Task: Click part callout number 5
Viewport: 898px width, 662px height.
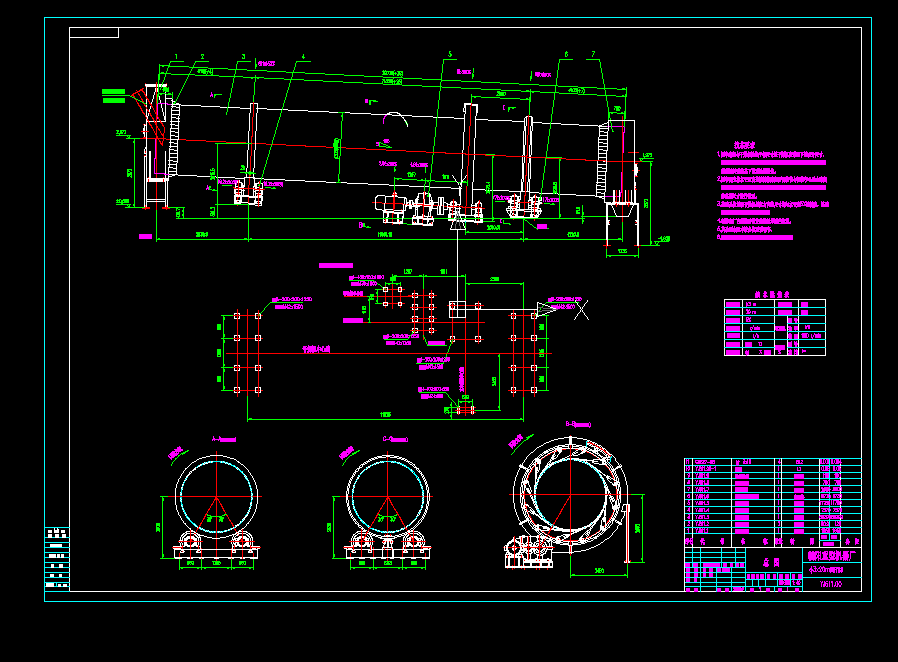Action: click(x=450, y=55)
